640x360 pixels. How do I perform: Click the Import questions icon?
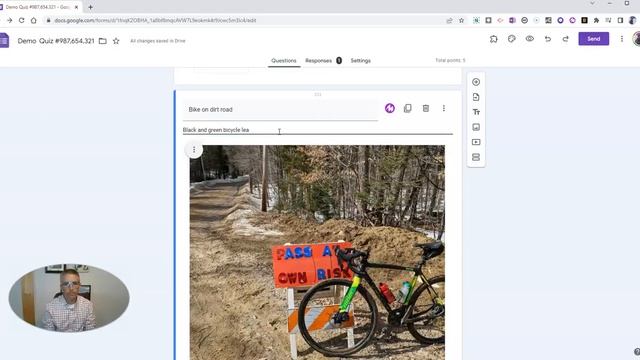point(476,97)
